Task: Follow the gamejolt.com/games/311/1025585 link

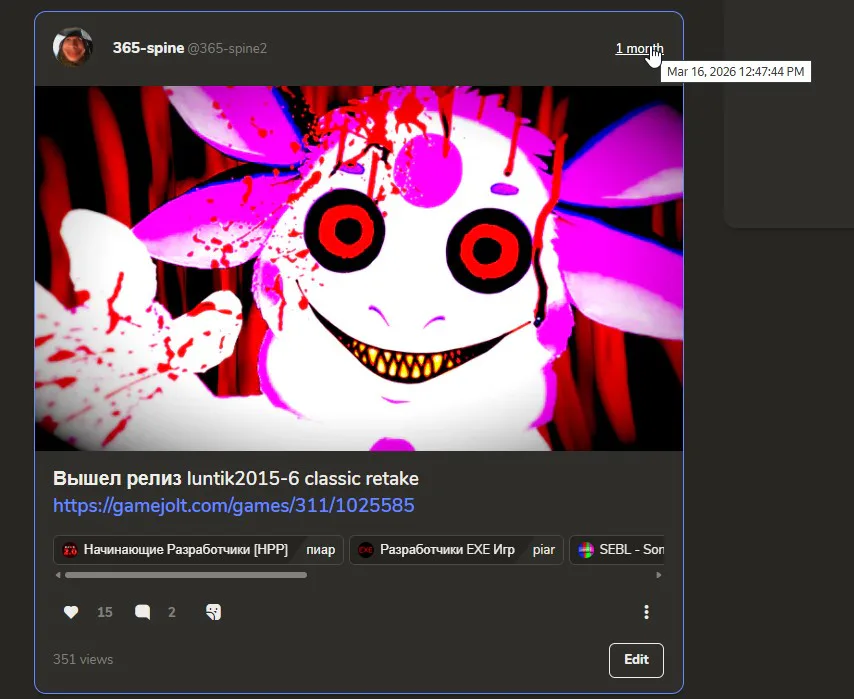Action: click(x=234, y=506)
